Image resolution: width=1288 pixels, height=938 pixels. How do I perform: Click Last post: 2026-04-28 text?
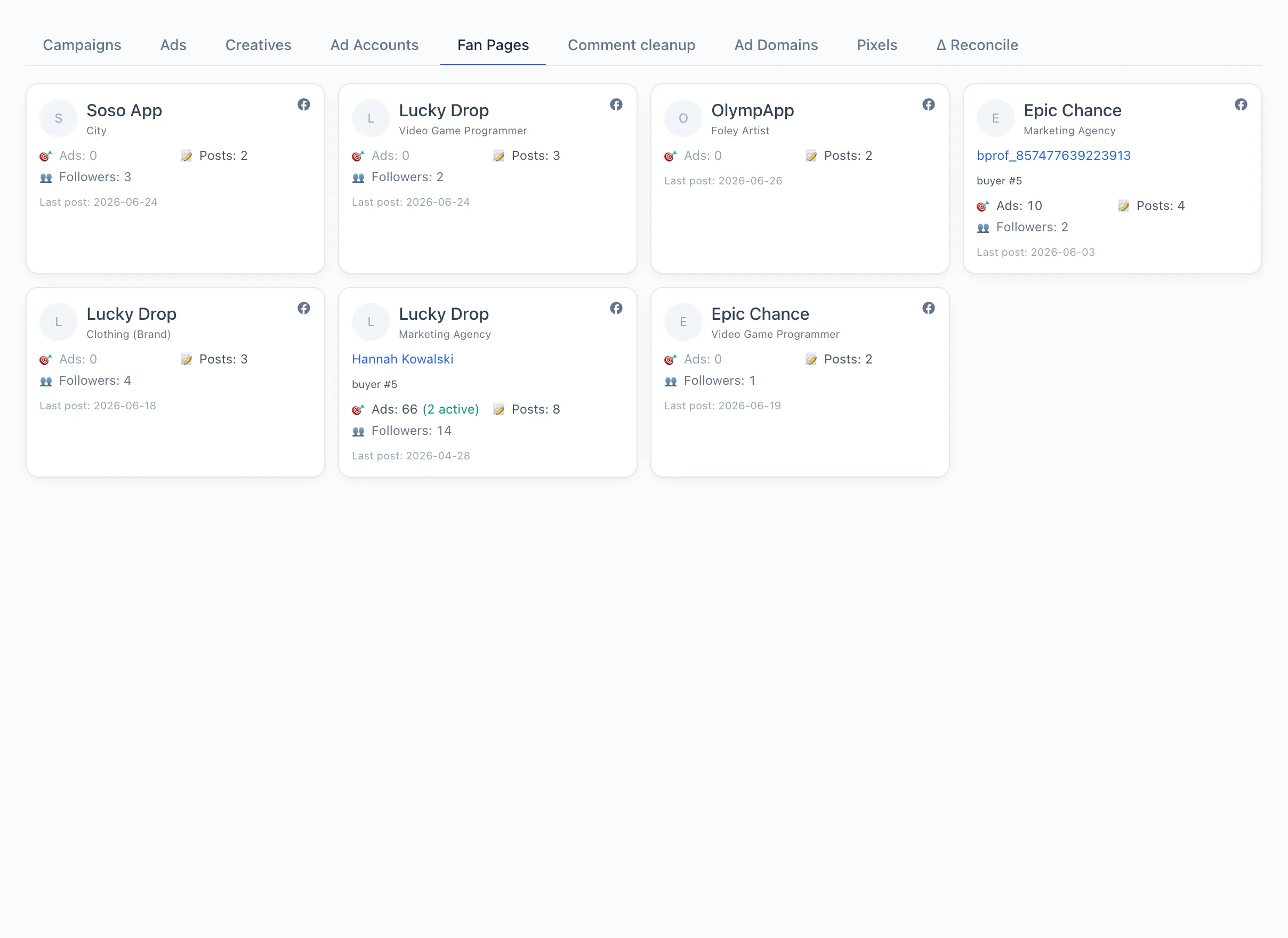click(x=410, y=456)
